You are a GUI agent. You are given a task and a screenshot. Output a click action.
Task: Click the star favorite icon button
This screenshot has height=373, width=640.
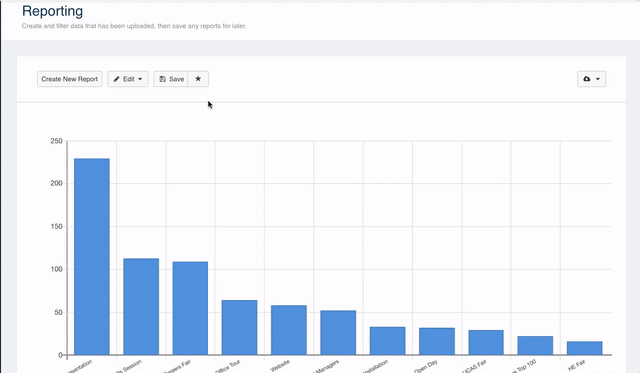coord(198,79)
